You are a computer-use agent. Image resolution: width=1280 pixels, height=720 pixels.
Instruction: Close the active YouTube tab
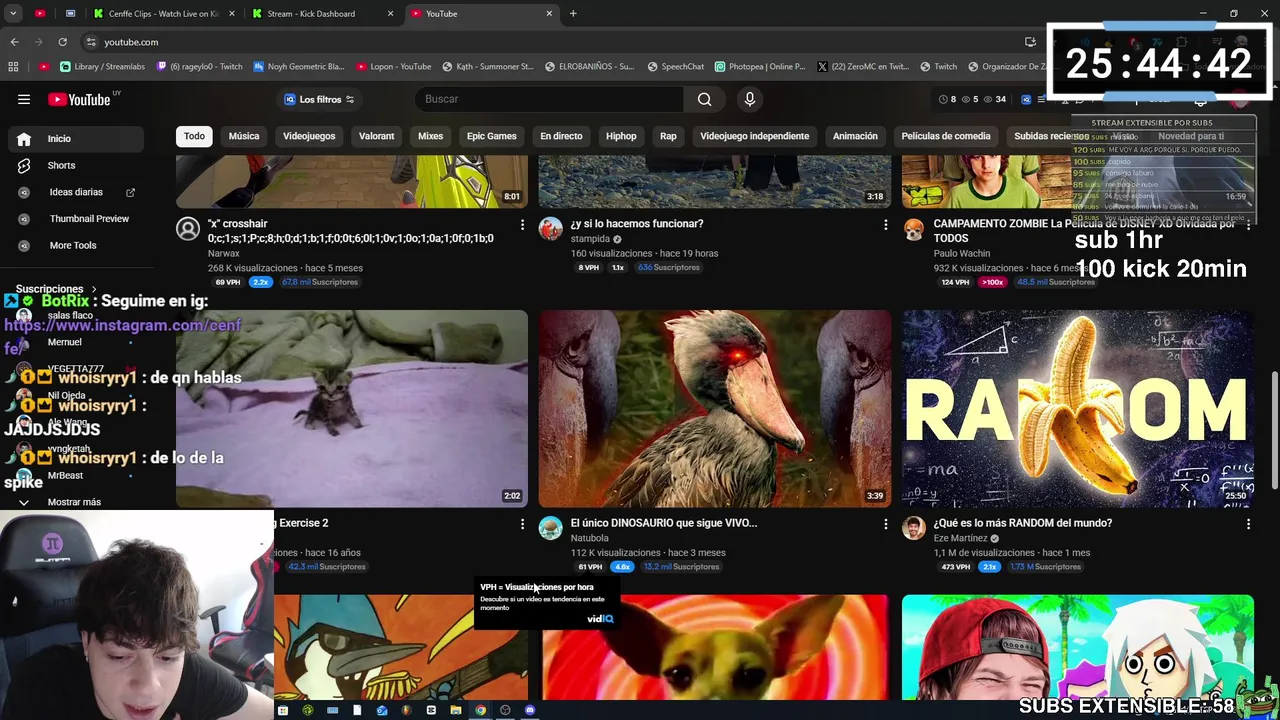click(x=549, y=14)
